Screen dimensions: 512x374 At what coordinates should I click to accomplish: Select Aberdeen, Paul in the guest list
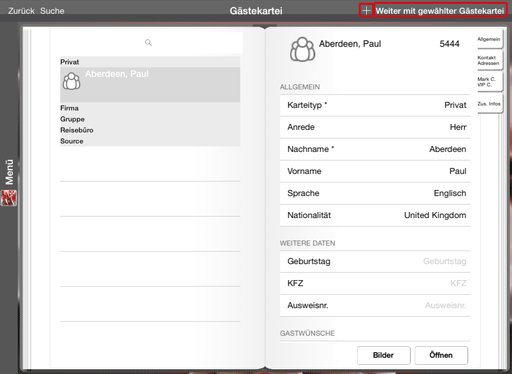tap(150, 85)
